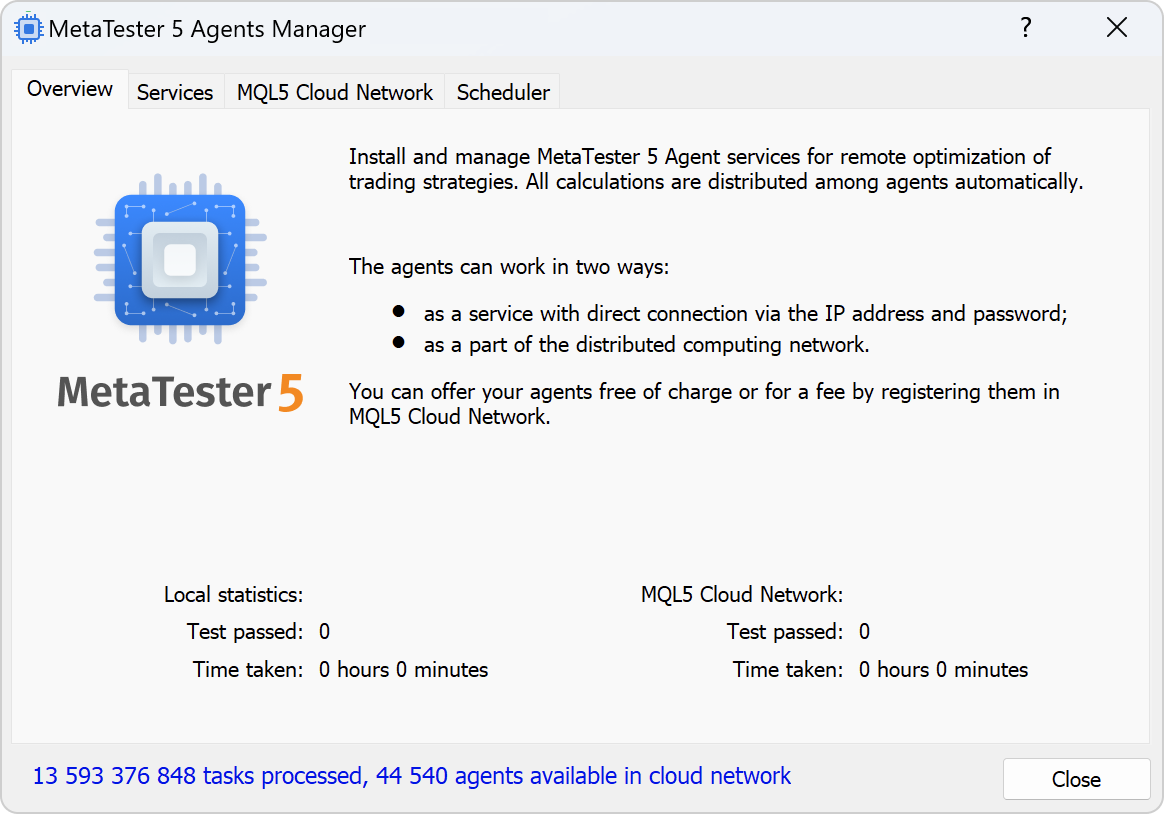Click the local Test passed value
The height and width of the screenshot is (814, 1164).
point(324,632)
